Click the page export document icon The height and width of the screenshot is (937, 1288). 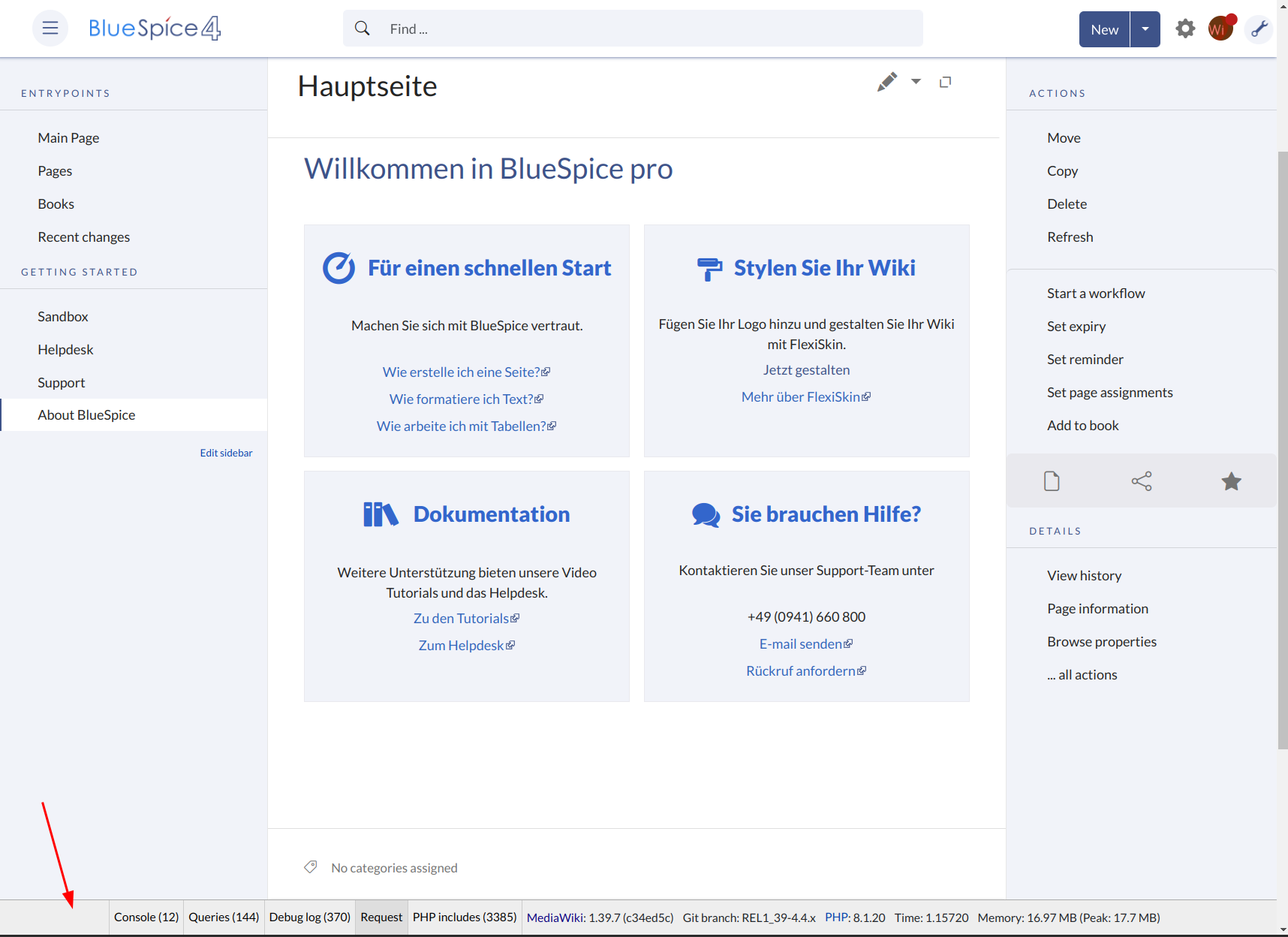pyautogui.click(x=1052, y=481)
